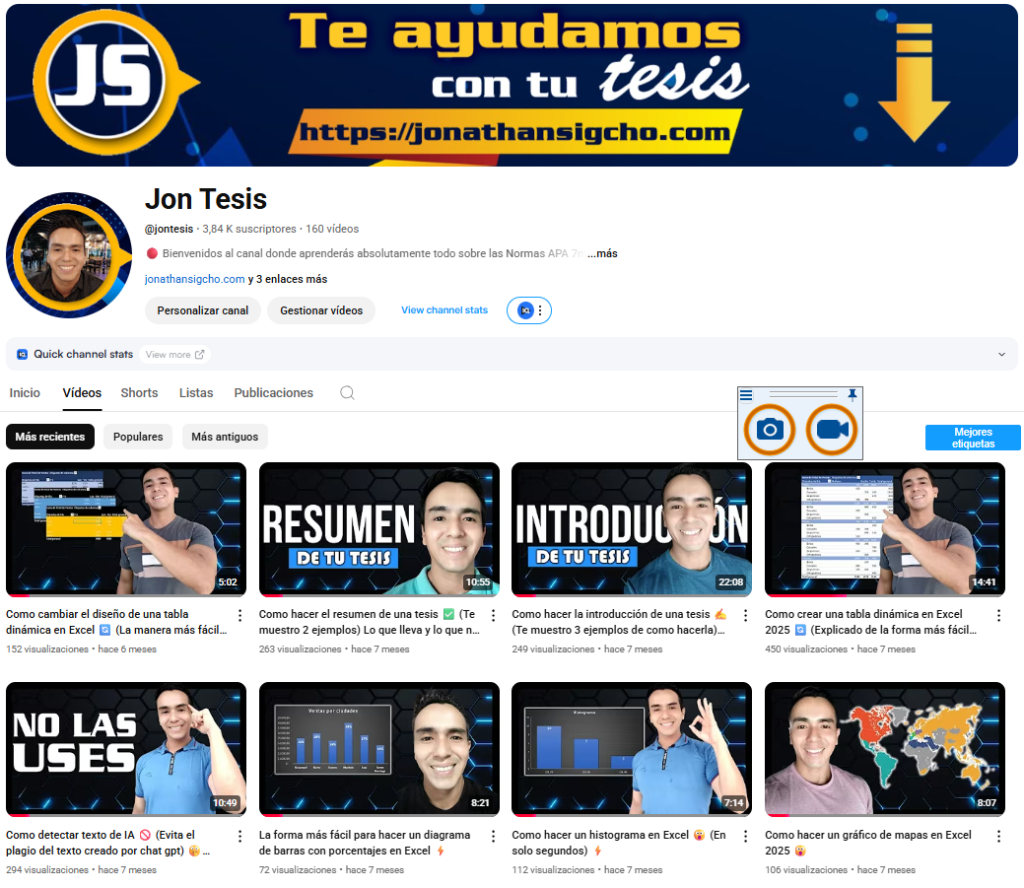The height and width of the screenshot is (888, 1024).
Task: Click the video camera record icon
Action: click(832, 429)
